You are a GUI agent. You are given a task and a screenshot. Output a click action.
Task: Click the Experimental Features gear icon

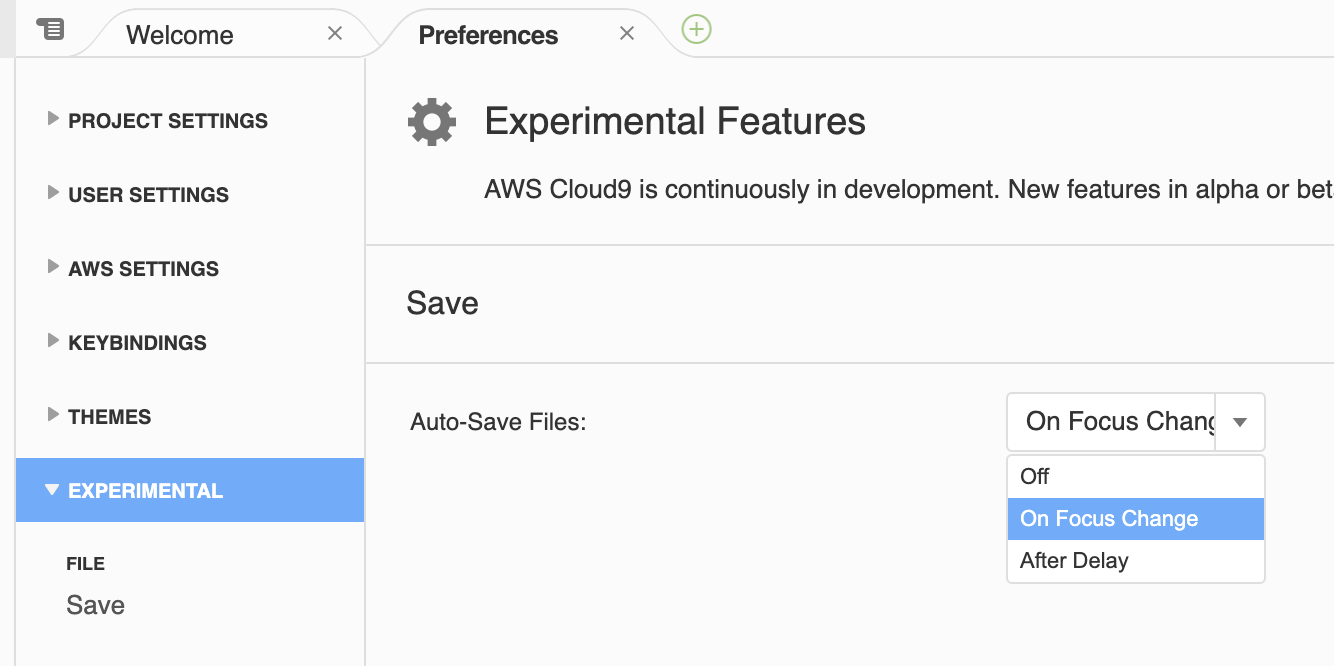pyautogui.click(x=432, y=123)
